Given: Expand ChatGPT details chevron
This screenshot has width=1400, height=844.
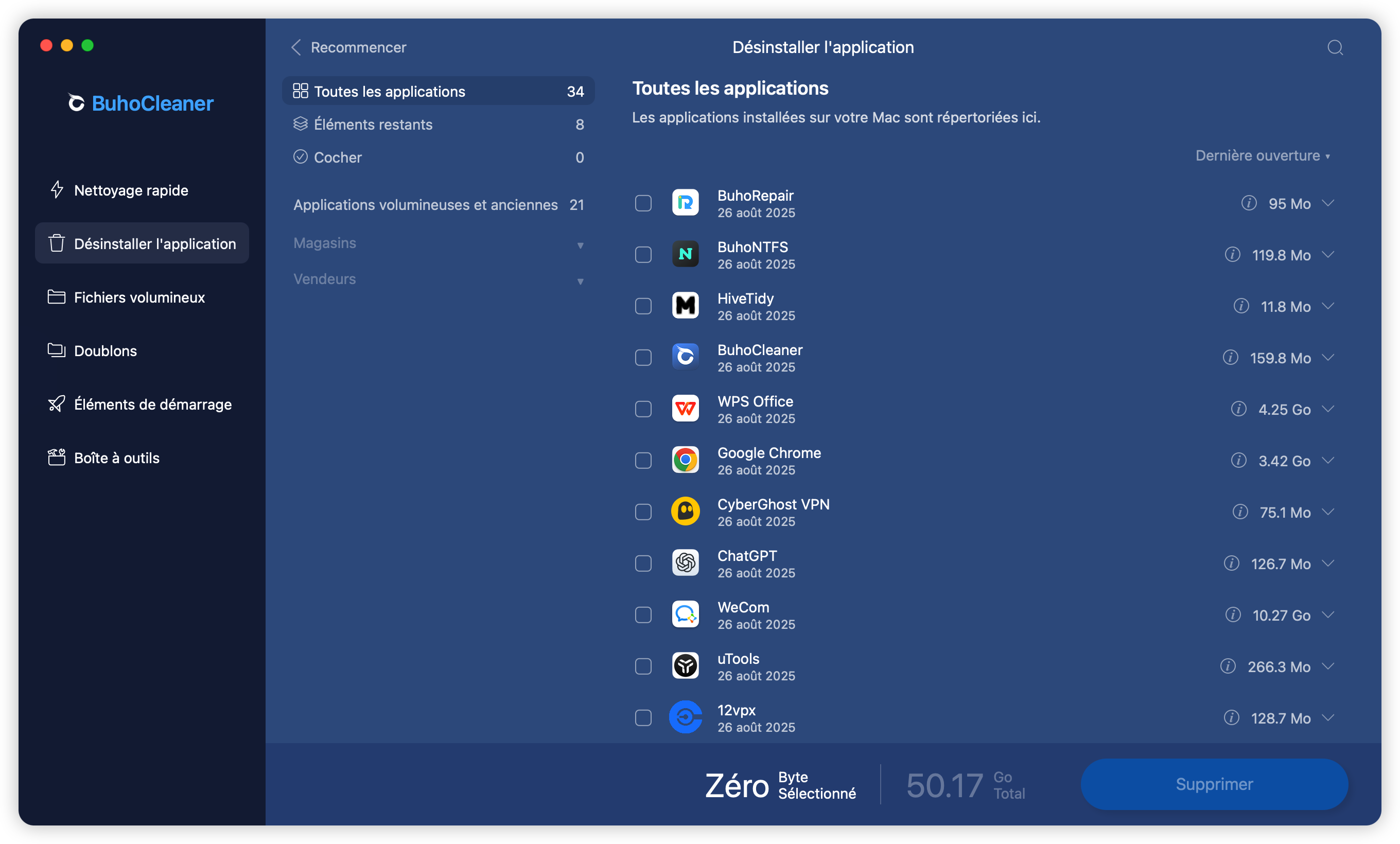Looking at the screenshot, I should pos(1327,564).
